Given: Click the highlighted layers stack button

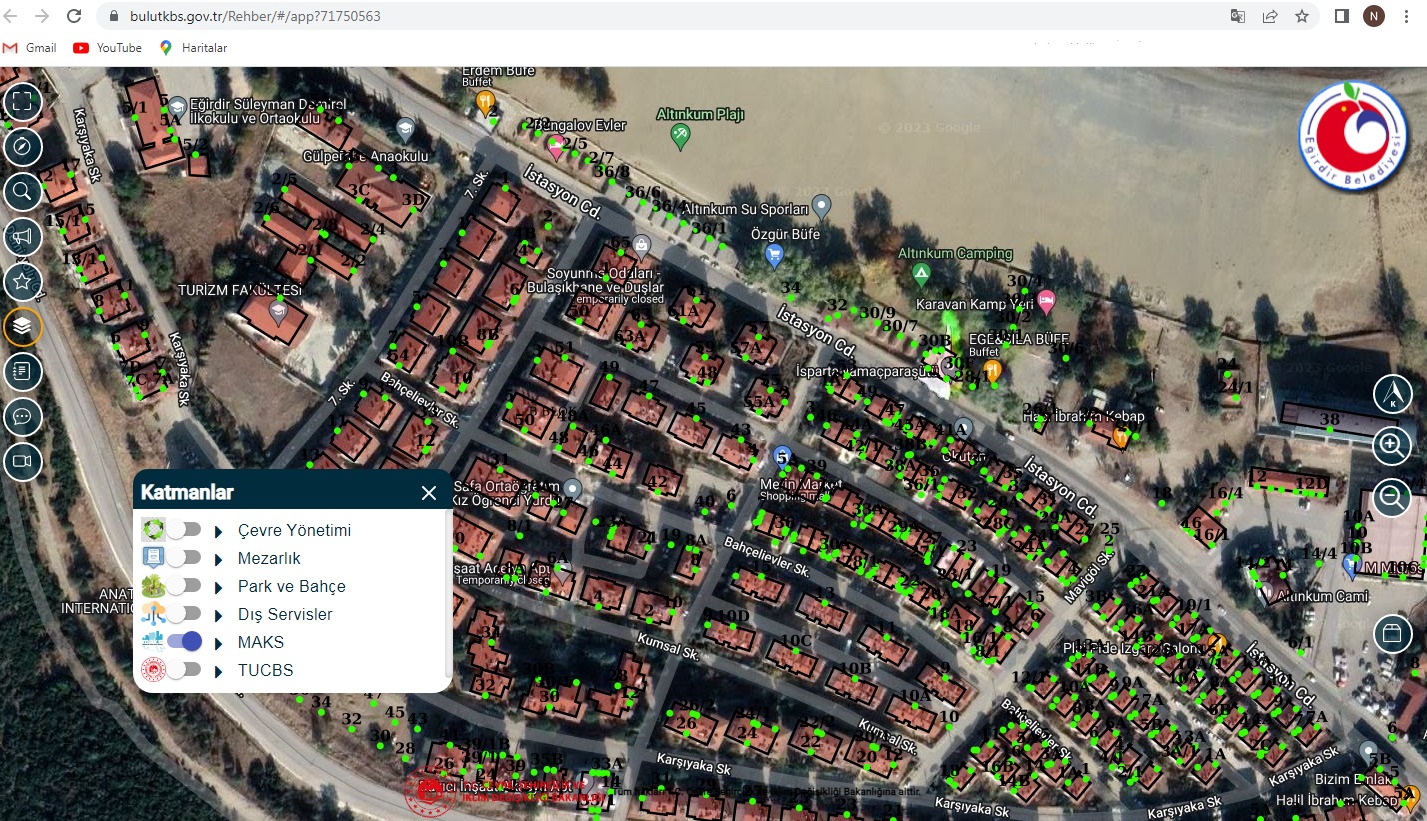Looking at the screenshot, I should pos(23,327).
